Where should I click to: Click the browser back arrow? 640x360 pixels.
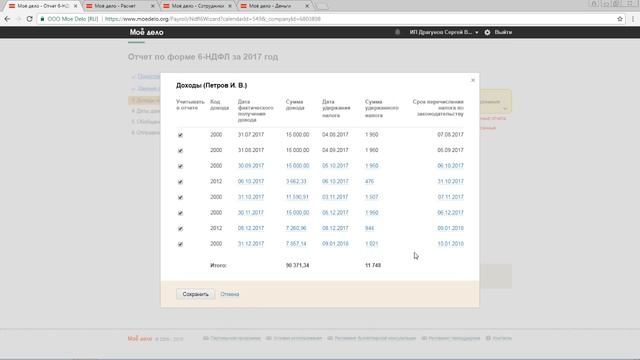tap(7, 19)
